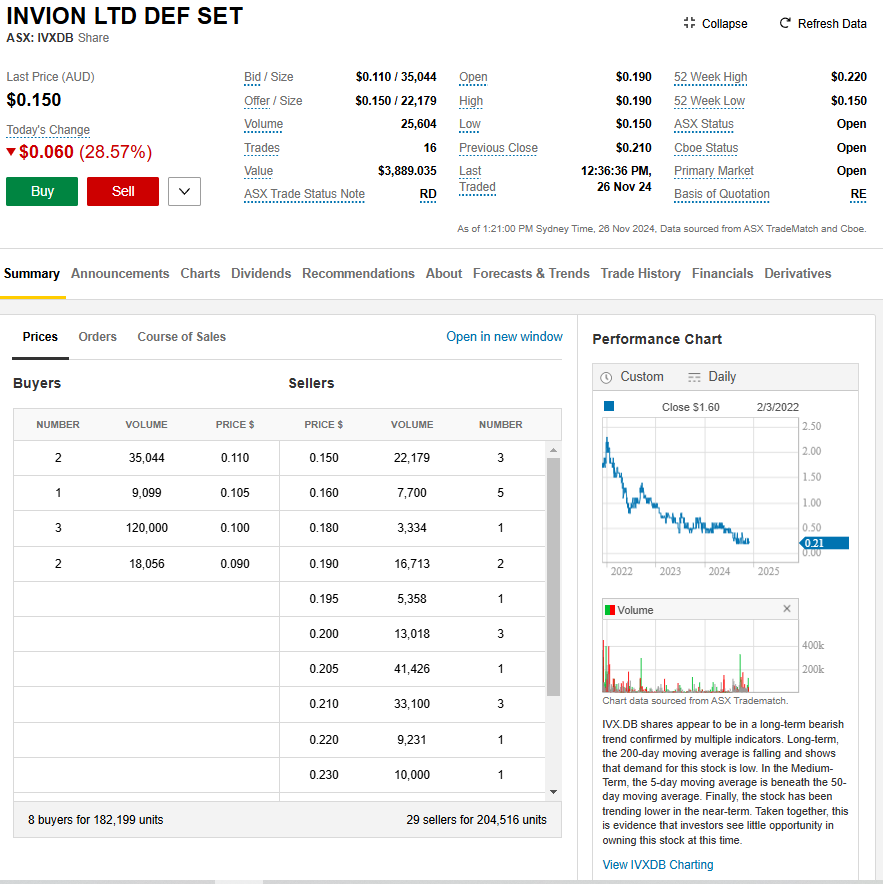Image resolution: width=883 pixels, height=884 pixels.
Task: Open the Derivatives tab
Action: click(798, 273)
